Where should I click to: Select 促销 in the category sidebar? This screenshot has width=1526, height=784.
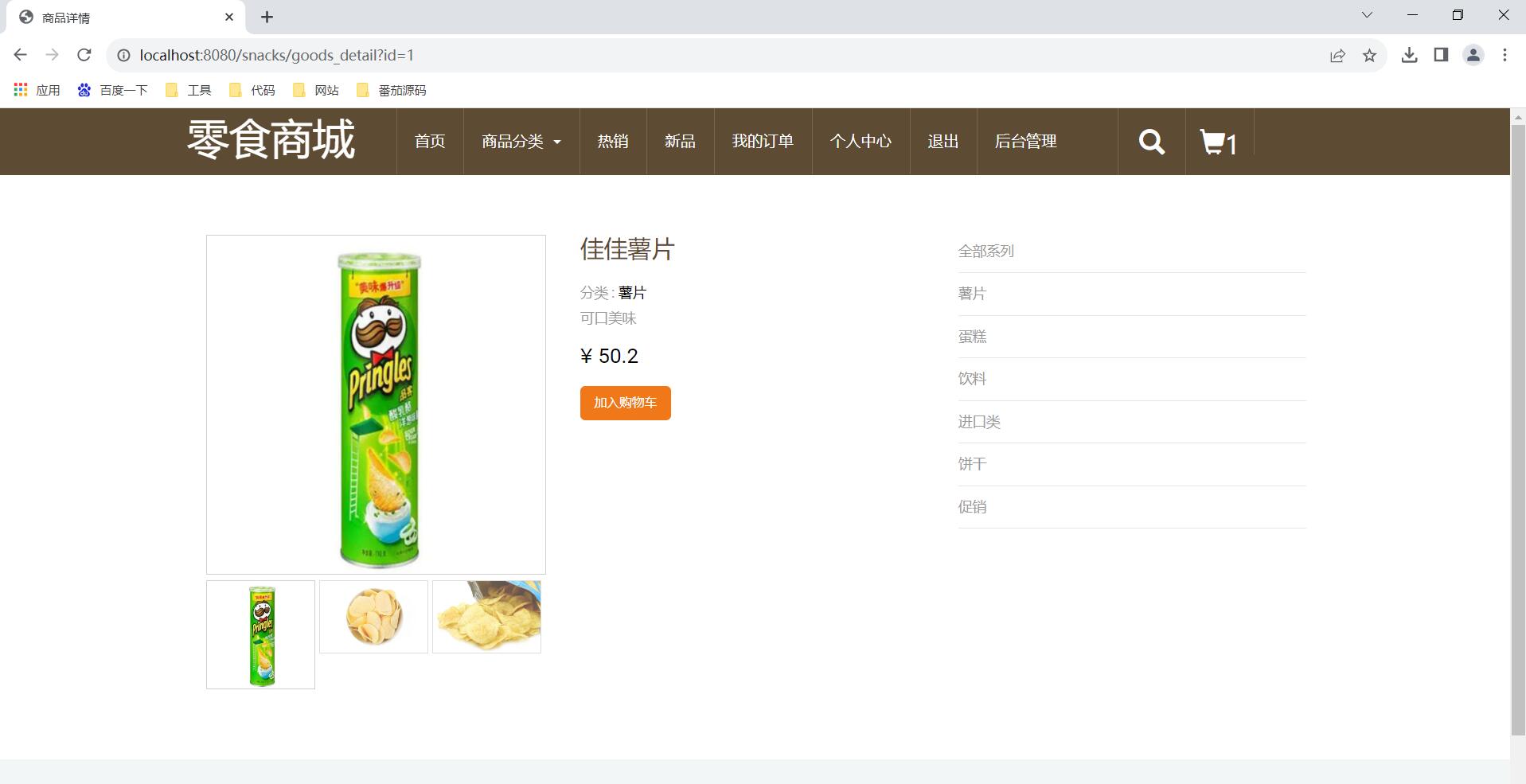pyautogui.click(x=972, y=507)
